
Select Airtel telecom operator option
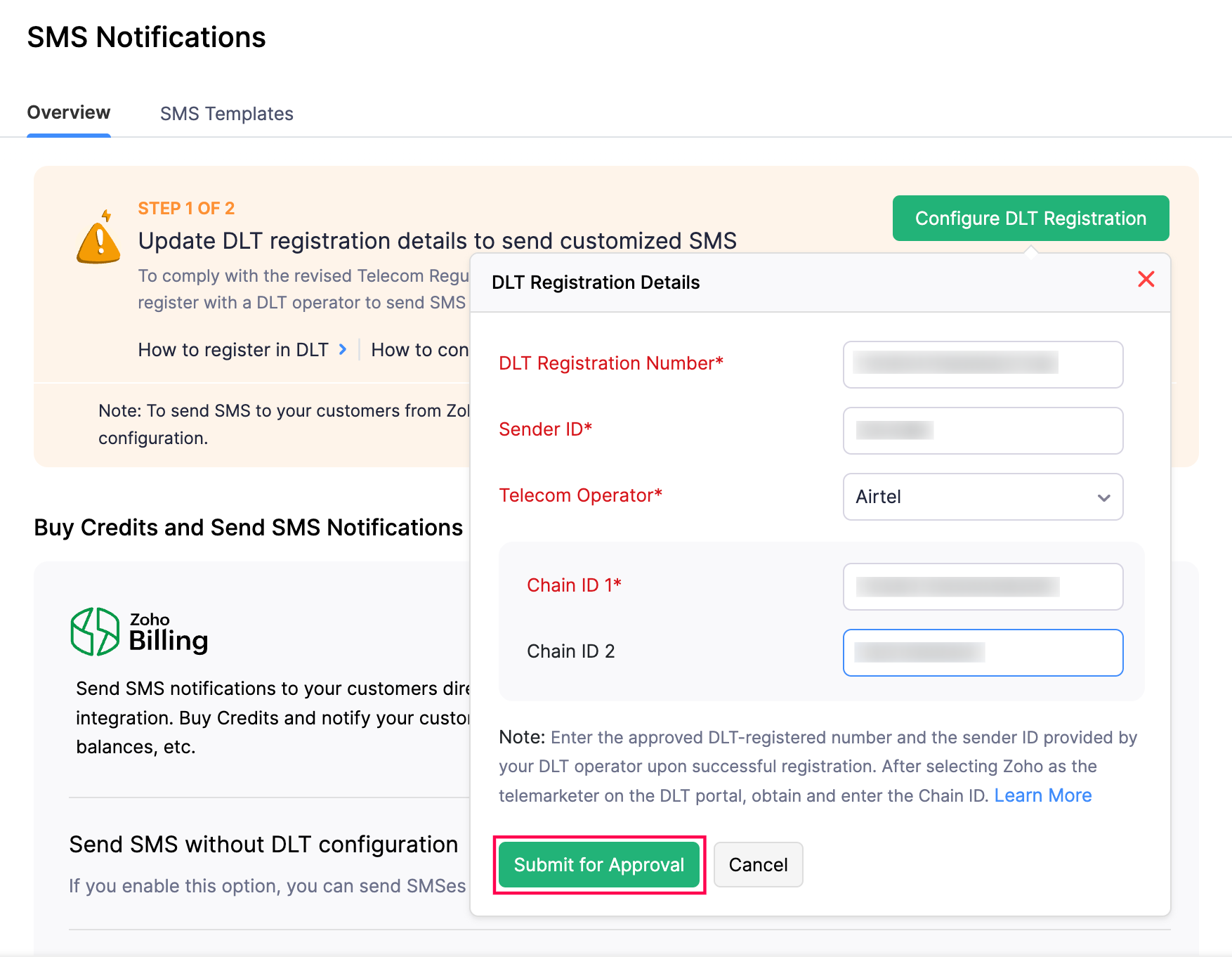(878, 497)
